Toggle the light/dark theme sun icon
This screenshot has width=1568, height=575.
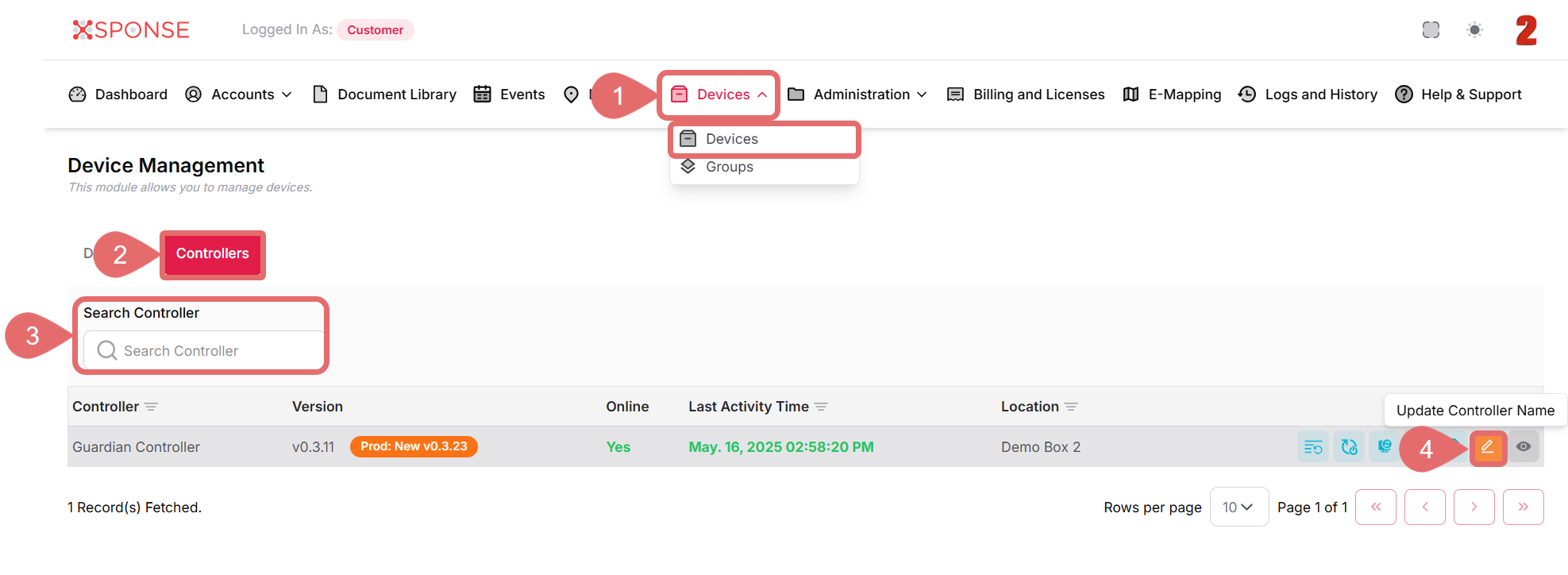tap(1474, 30)
